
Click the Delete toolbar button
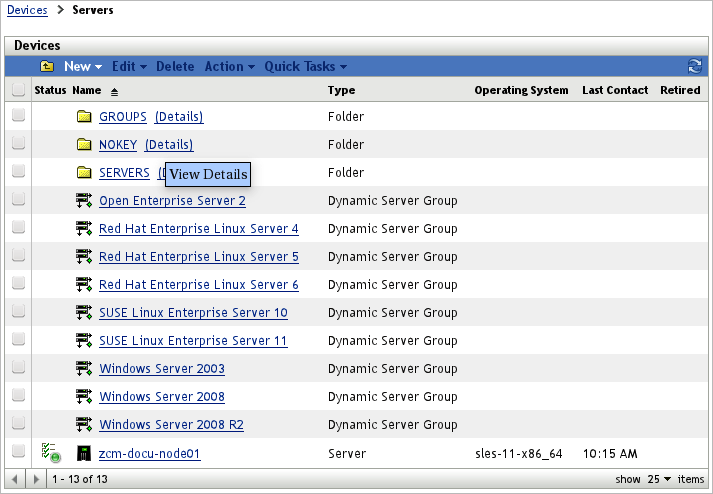coord(175,67)
